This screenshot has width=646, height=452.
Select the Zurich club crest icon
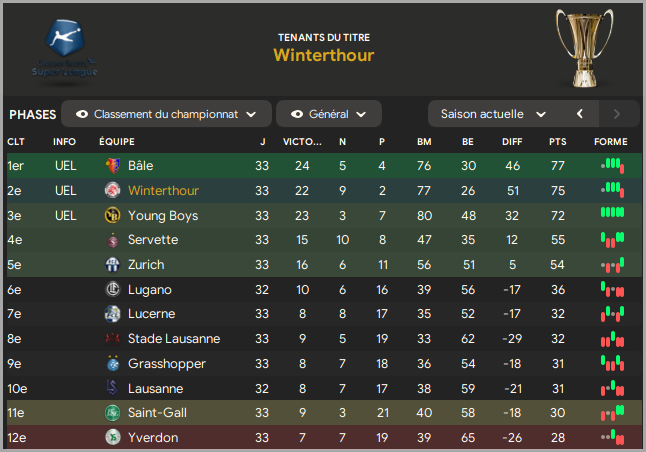coord(112,265)
